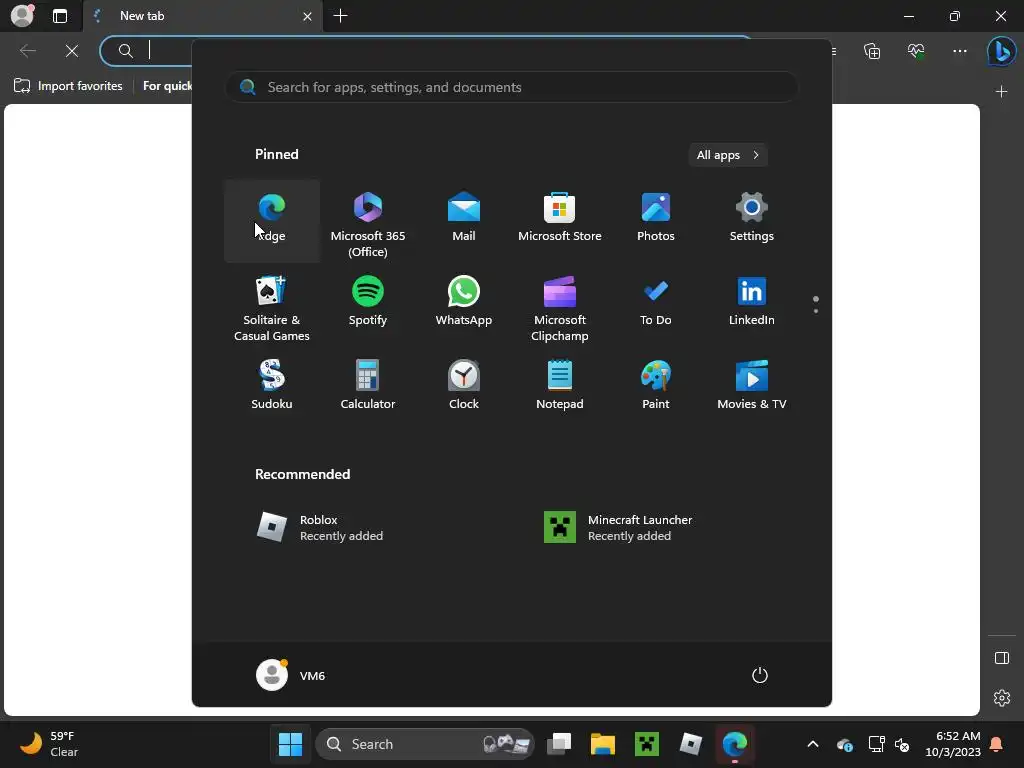1024x768 pixels.
Task: Click the Windows Start button on taskbar
Action: (x=290, y=743)
